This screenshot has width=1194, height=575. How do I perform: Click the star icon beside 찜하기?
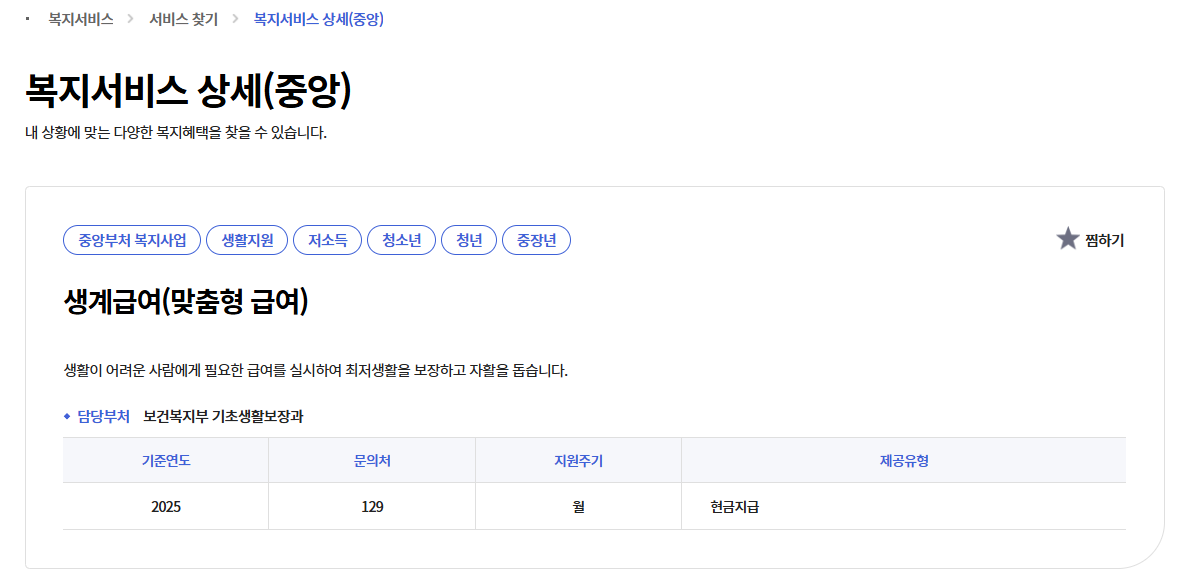(x=1068, y=239)
